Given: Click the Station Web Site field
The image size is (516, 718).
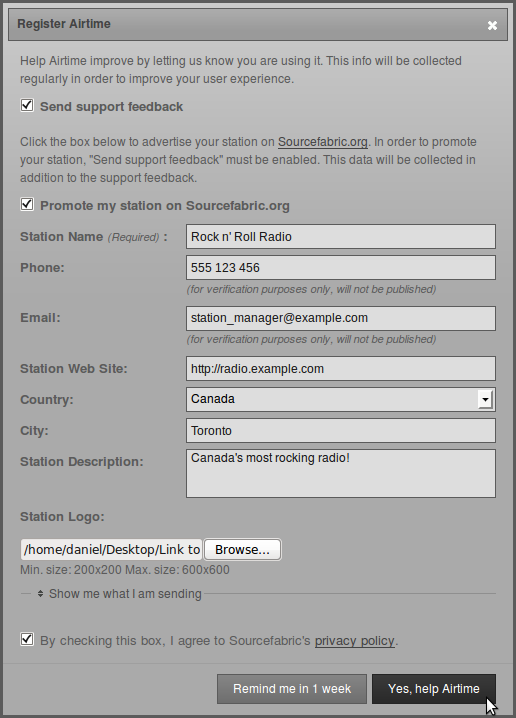Looking at the screenshot, I should pyautogui.click(x=341, y=369).
